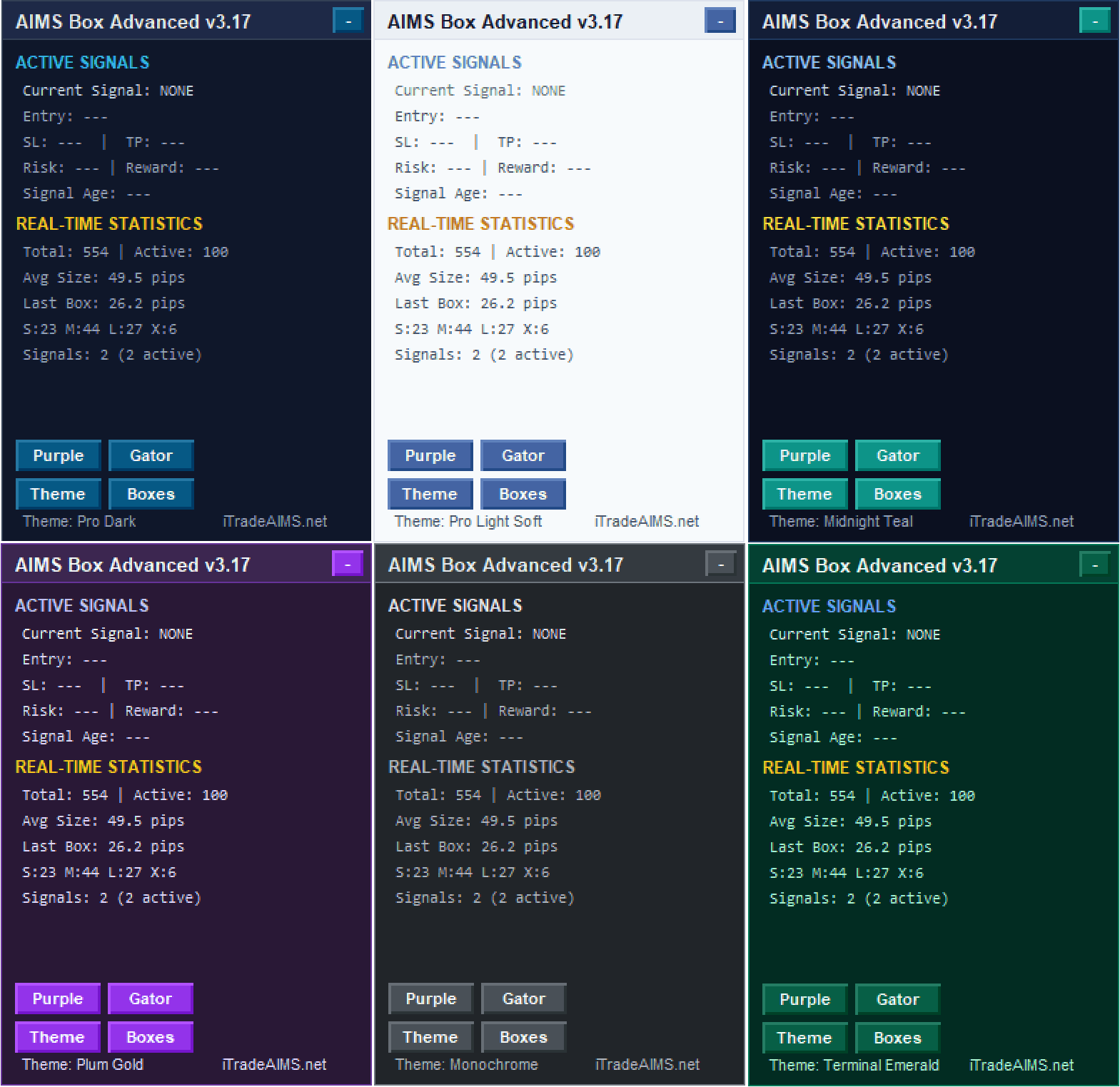
Task: Click 'Theme: Monochrome' label text
Action: (467, 1065)
